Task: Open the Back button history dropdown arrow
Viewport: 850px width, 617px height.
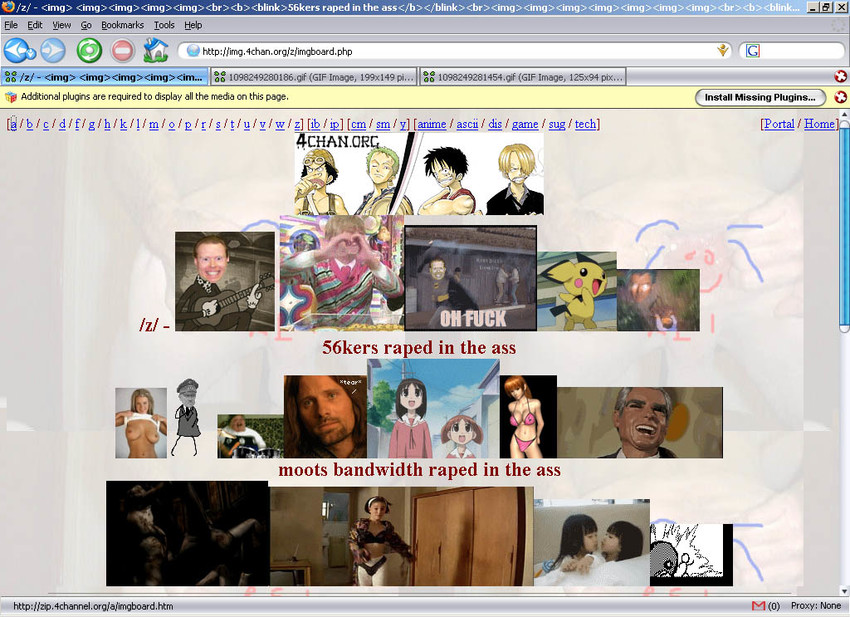Action: point(31,54)
